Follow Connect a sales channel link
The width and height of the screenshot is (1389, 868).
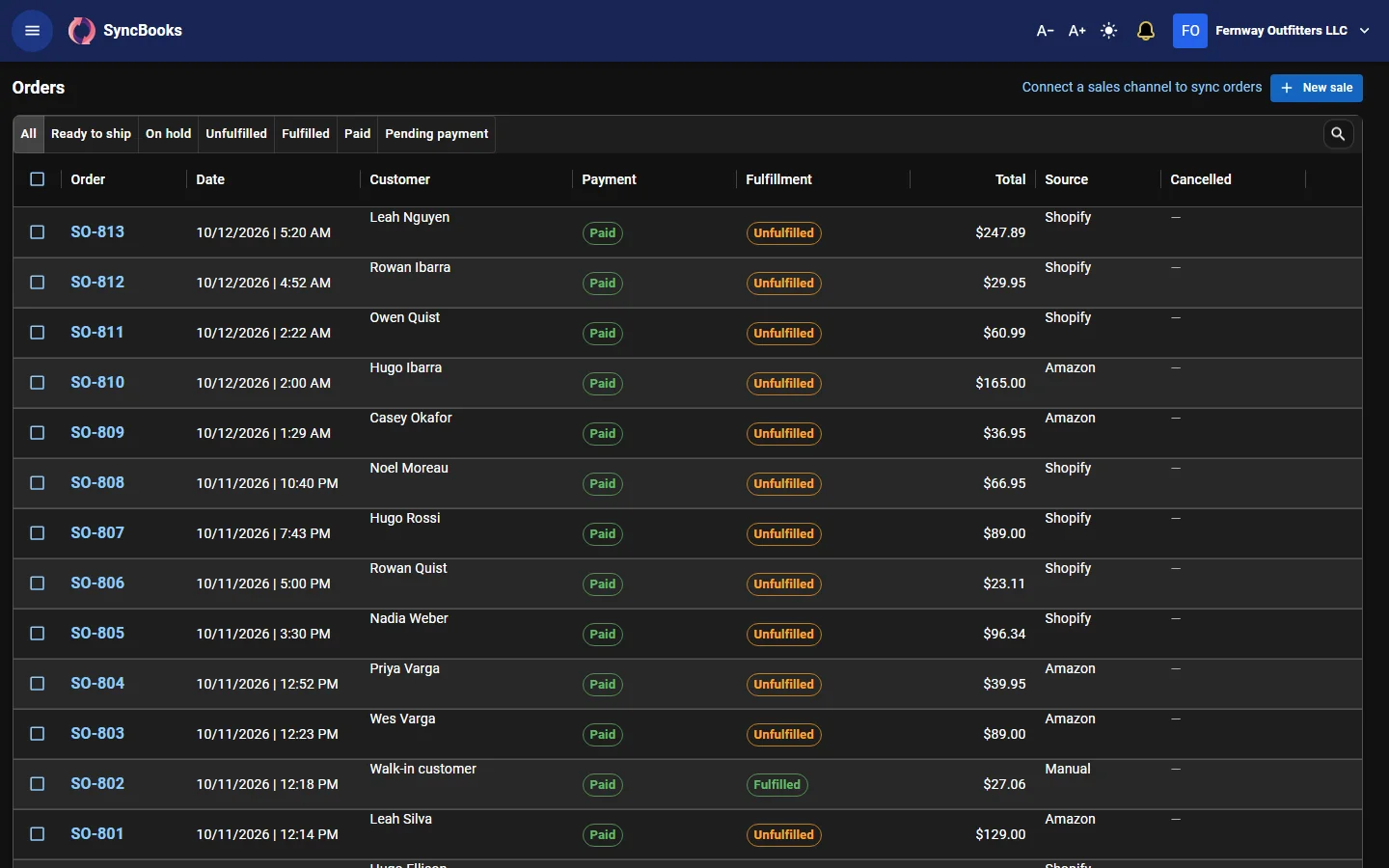[x=1142, y=87]
